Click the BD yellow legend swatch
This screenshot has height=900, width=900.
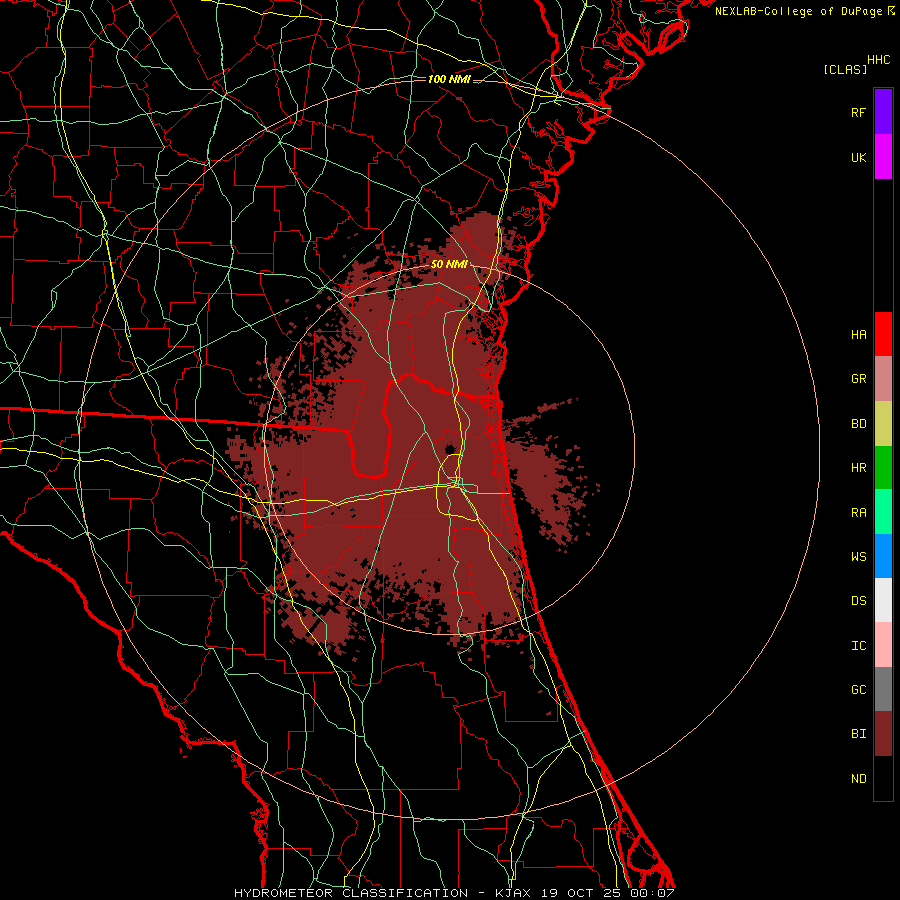[883, 424]
